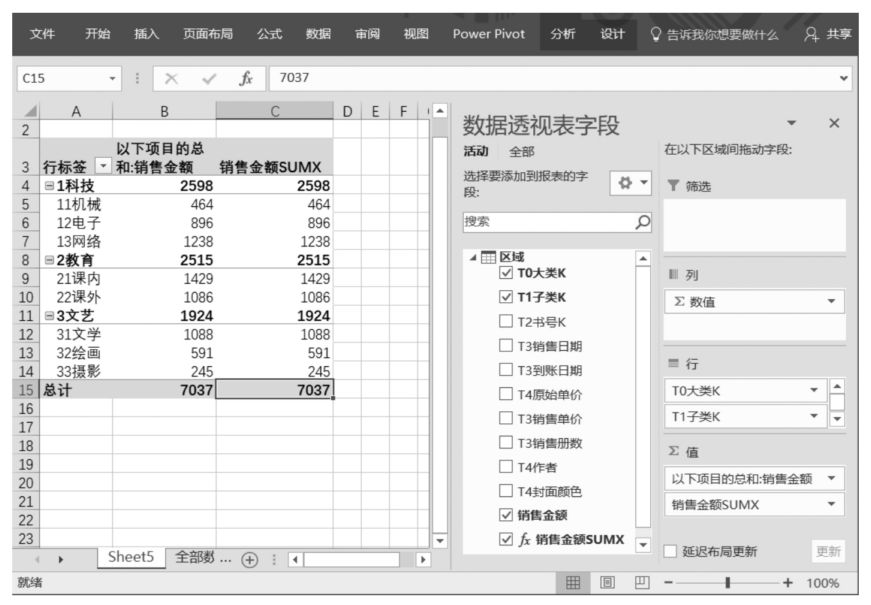Open the Name Box dropdown arrow
871x605 pixels.
coord(113,78)
